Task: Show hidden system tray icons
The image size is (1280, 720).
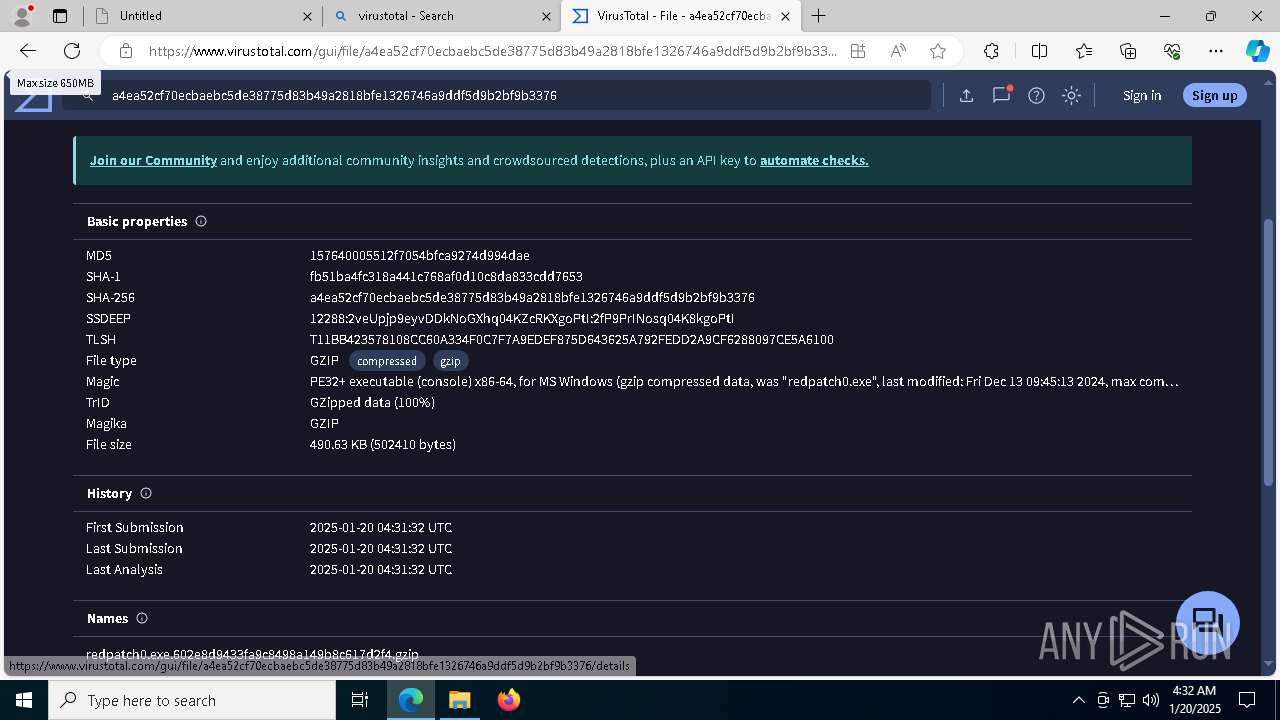Action: (x=1078, y=700)
